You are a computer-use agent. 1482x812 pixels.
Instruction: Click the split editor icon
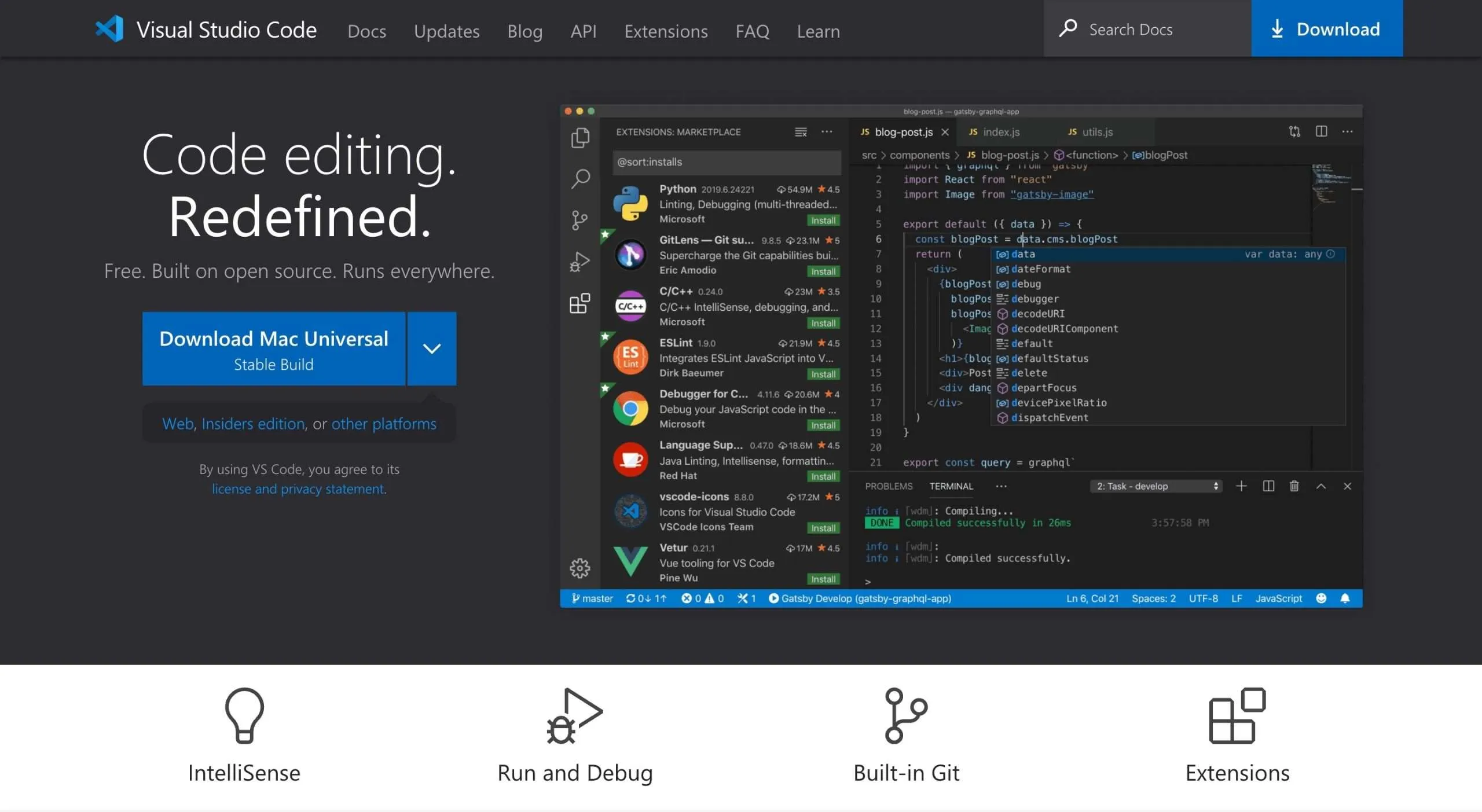[1321, 131]
